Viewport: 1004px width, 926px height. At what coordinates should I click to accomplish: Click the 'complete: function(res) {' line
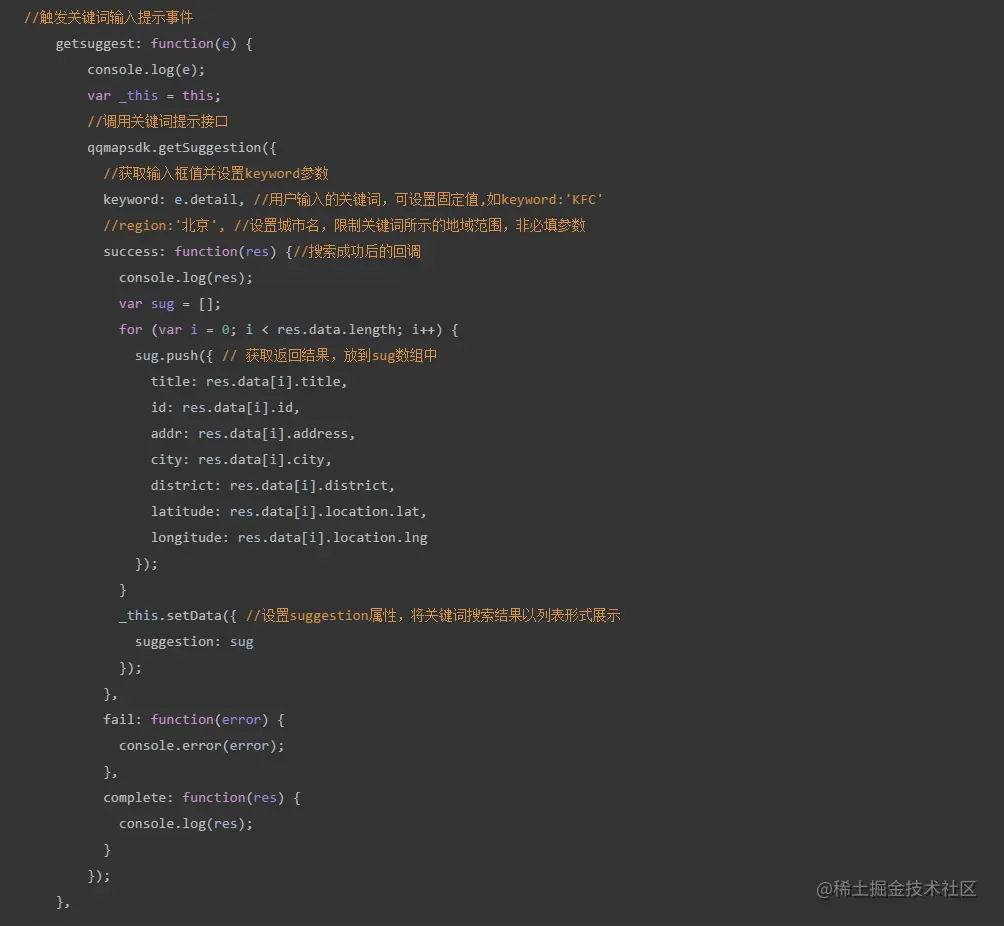(202, 798)
